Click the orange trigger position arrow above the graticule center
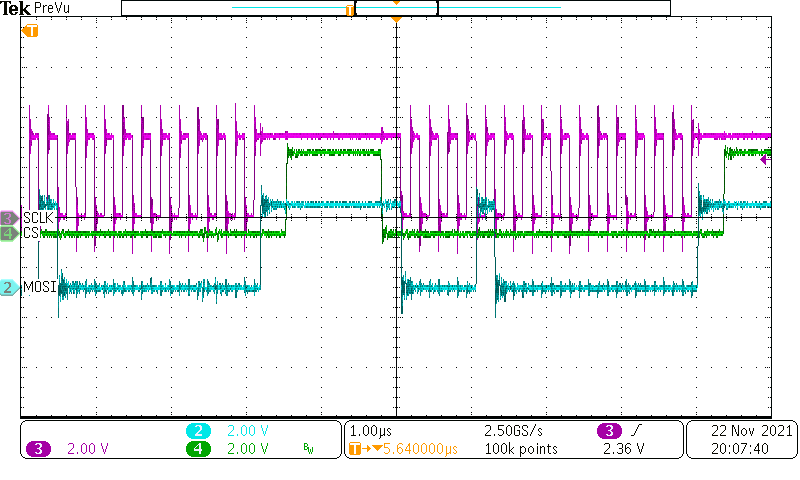The height and width of the screenshot is (480, 800). click(x=396, y=19)
